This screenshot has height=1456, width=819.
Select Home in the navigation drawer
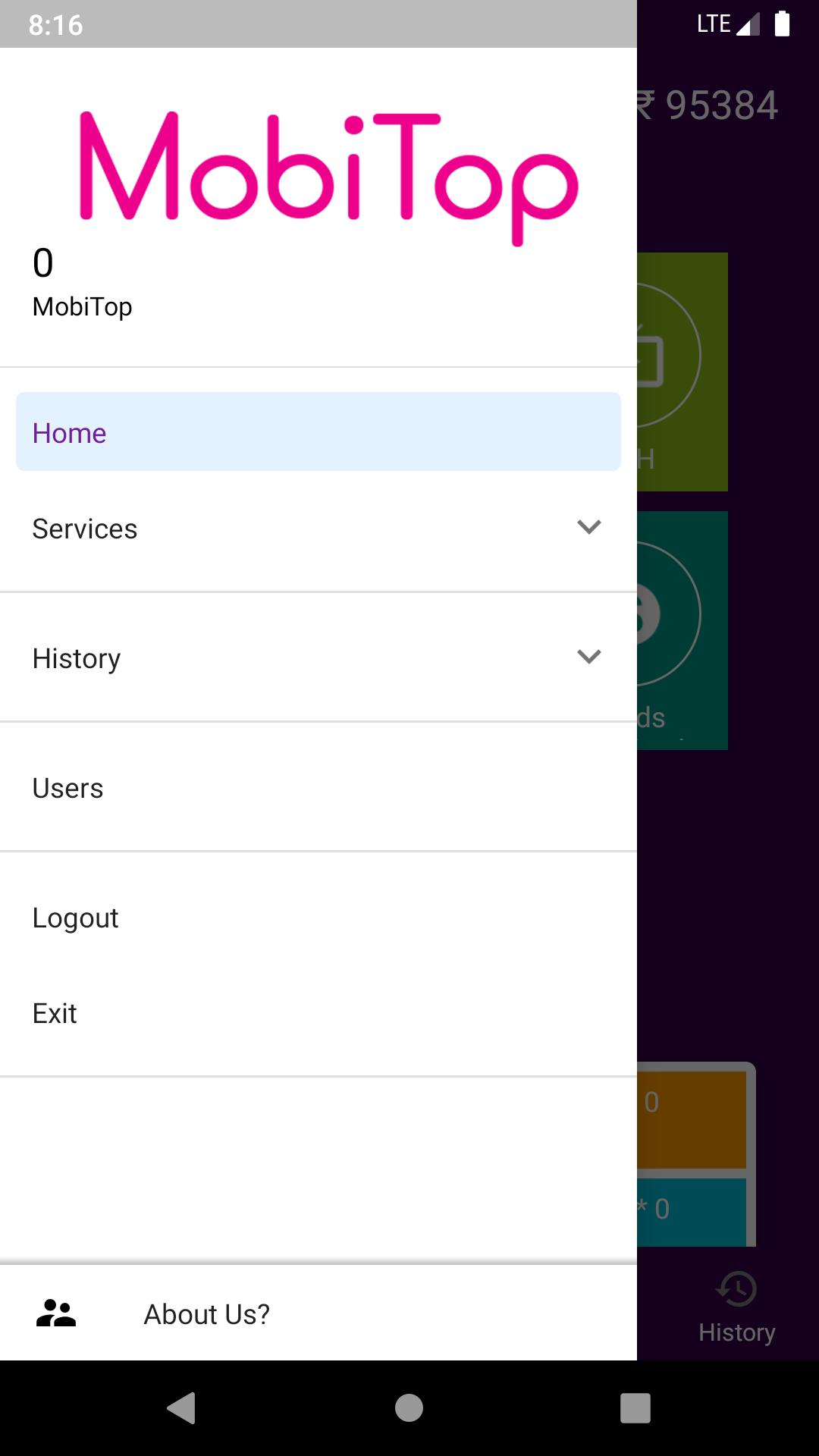pos(318,431)
